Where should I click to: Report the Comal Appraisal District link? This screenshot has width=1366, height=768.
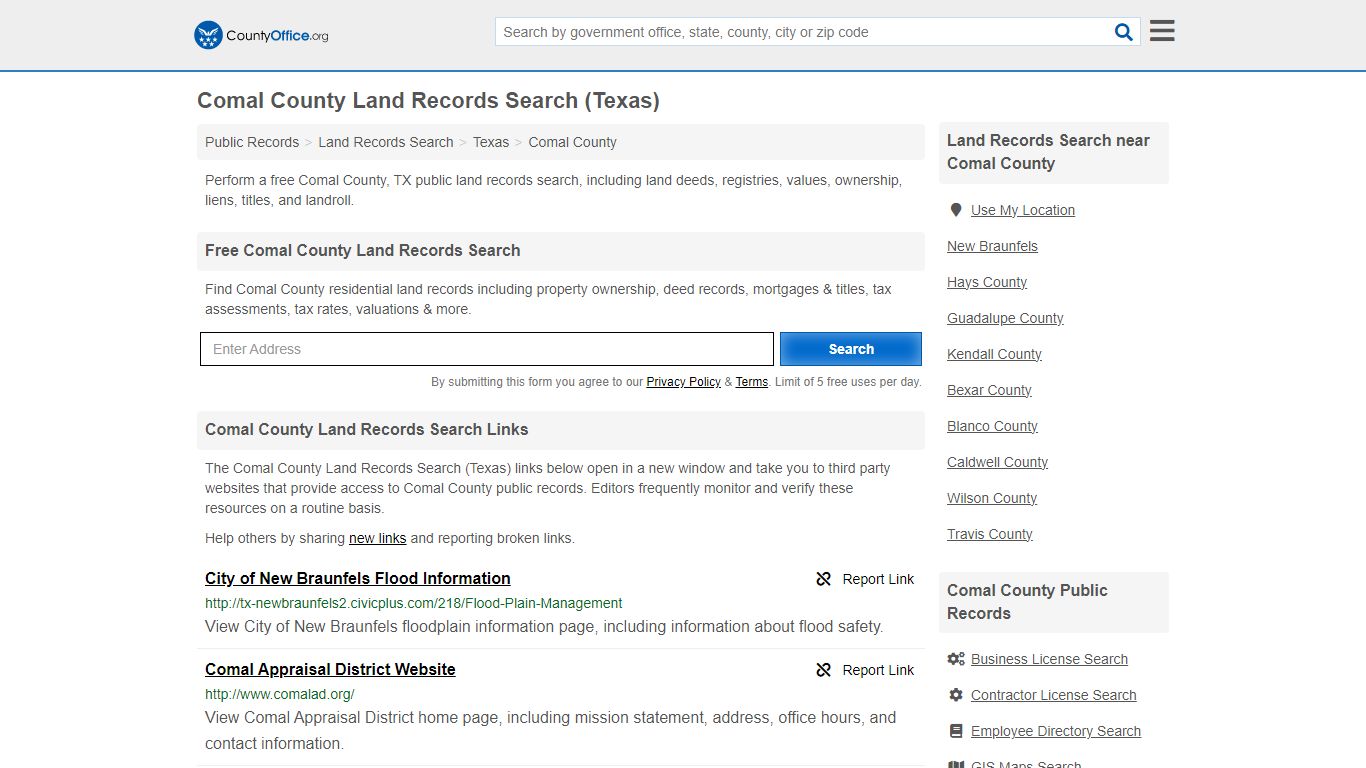pos(865,670)
